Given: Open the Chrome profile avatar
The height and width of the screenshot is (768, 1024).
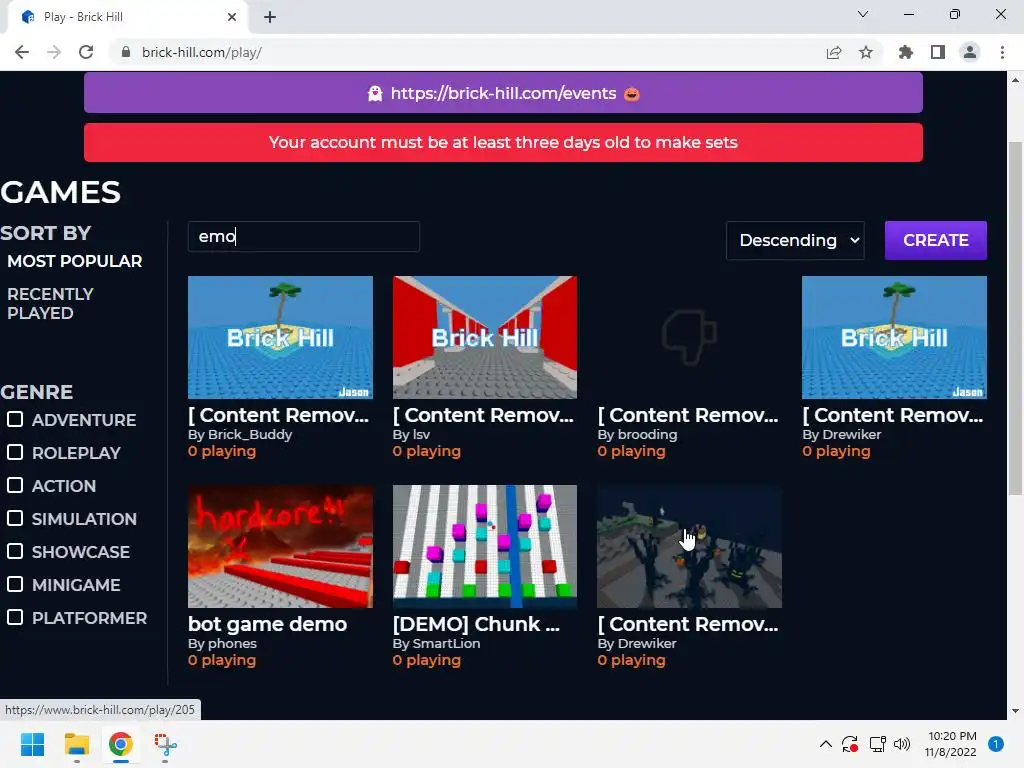Looking at the screenshot, I should pyautogui.click(x=970, y=52).
